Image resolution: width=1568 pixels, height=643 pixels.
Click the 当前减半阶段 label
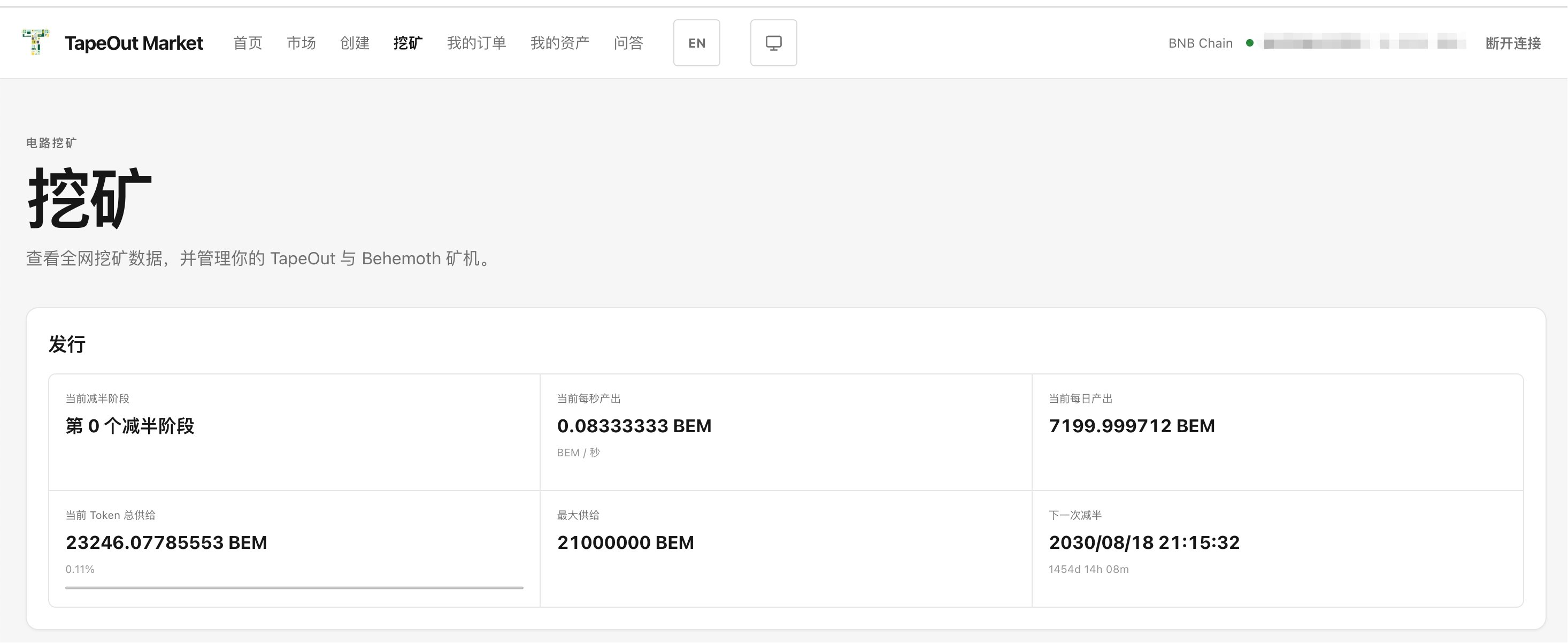pos(97,398)
